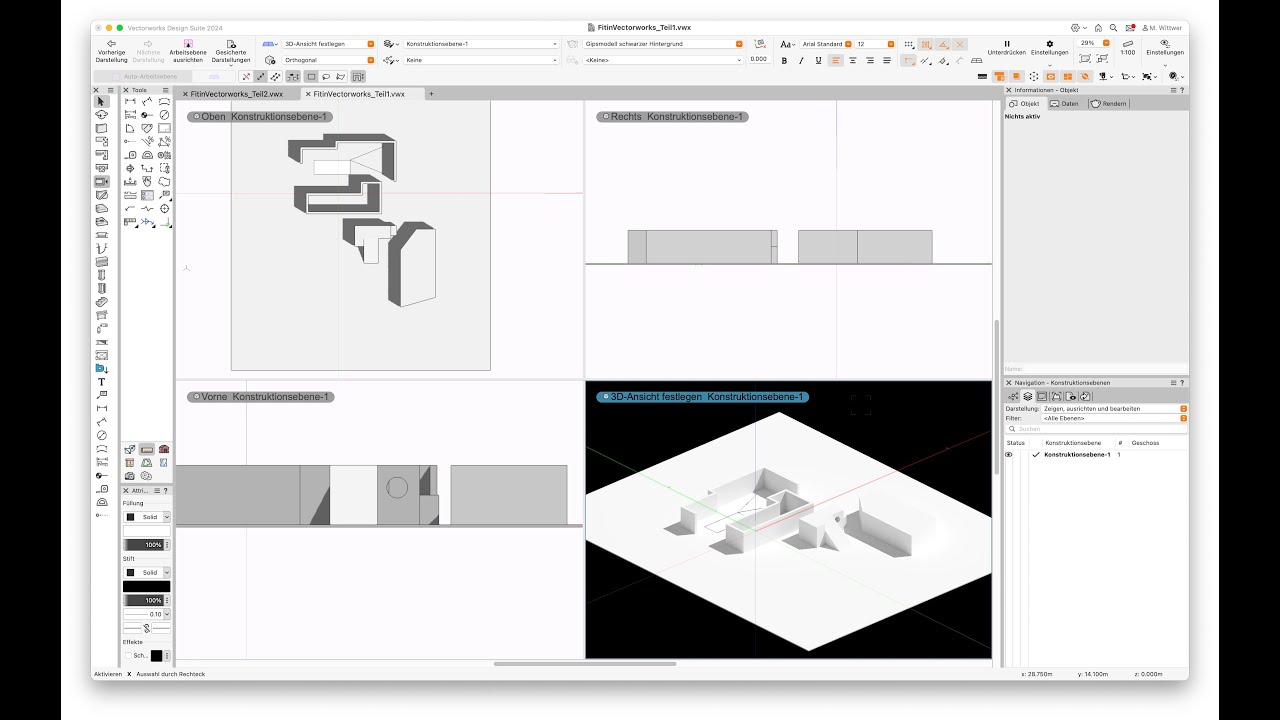The width and height of the screenshot is (1280, 720).
Task: Center-align the text
Action: click(853, 60)
